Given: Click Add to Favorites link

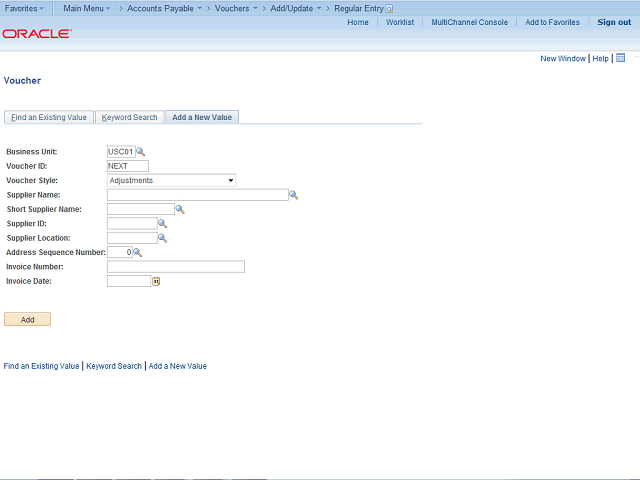Looking at the screenshot, I should coord(552,22).
